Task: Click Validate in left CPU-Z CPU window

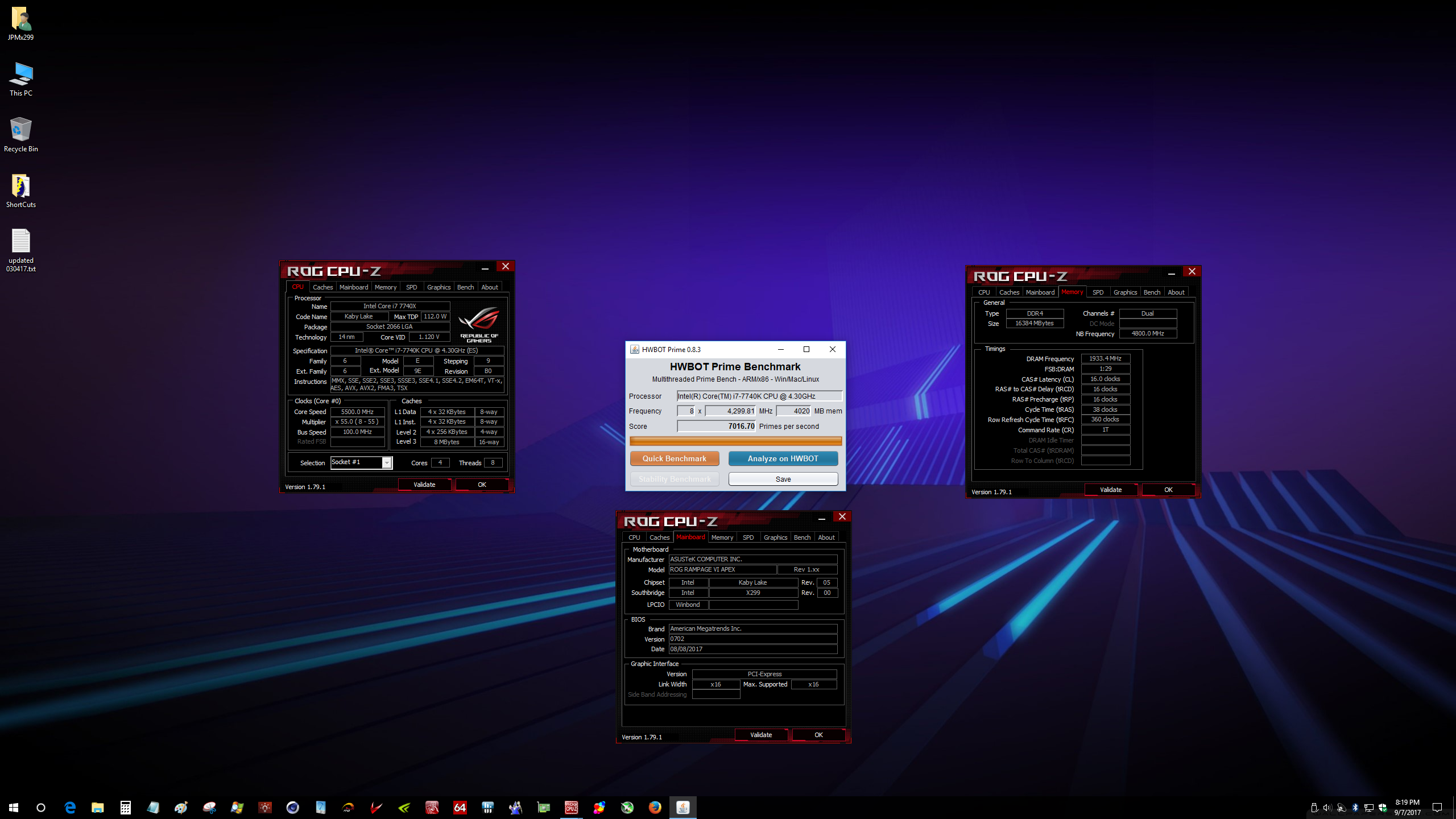Action: click(x=424, y=485)
